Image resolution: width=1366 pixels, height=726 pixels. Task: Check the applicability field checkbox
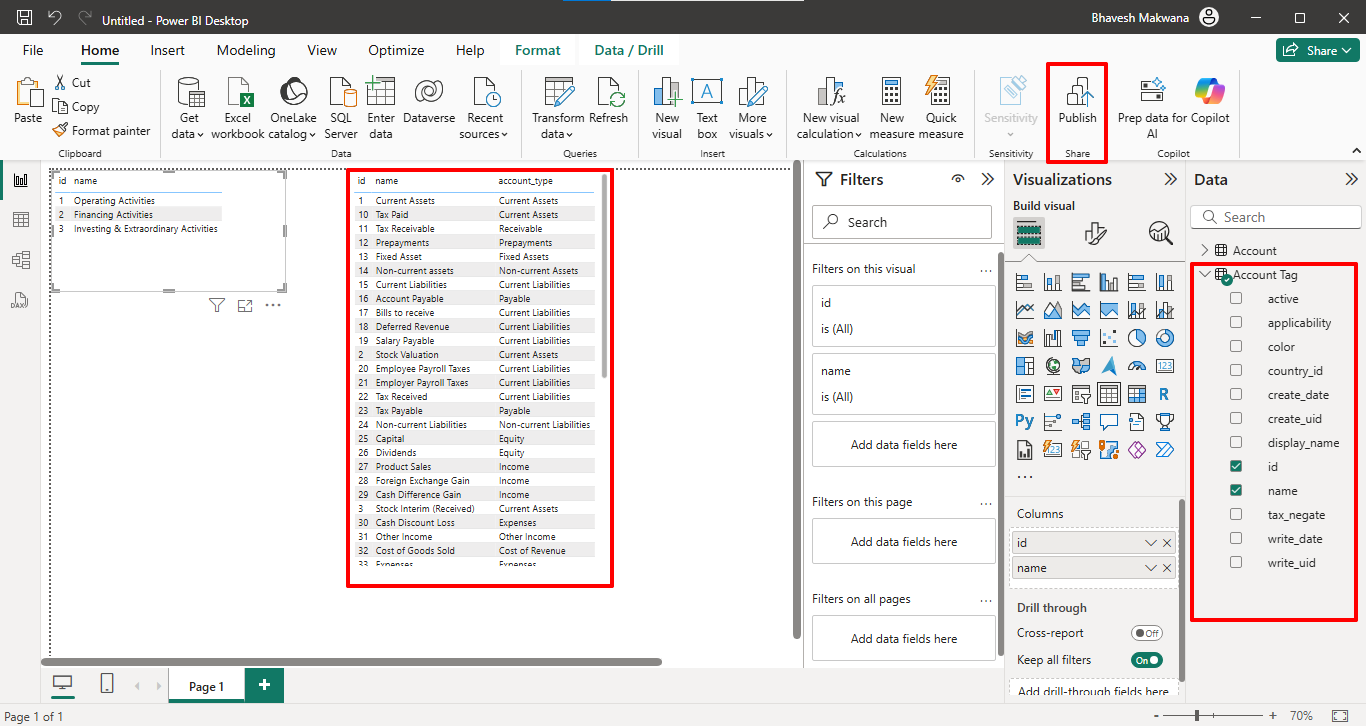tap(1236, 323)
